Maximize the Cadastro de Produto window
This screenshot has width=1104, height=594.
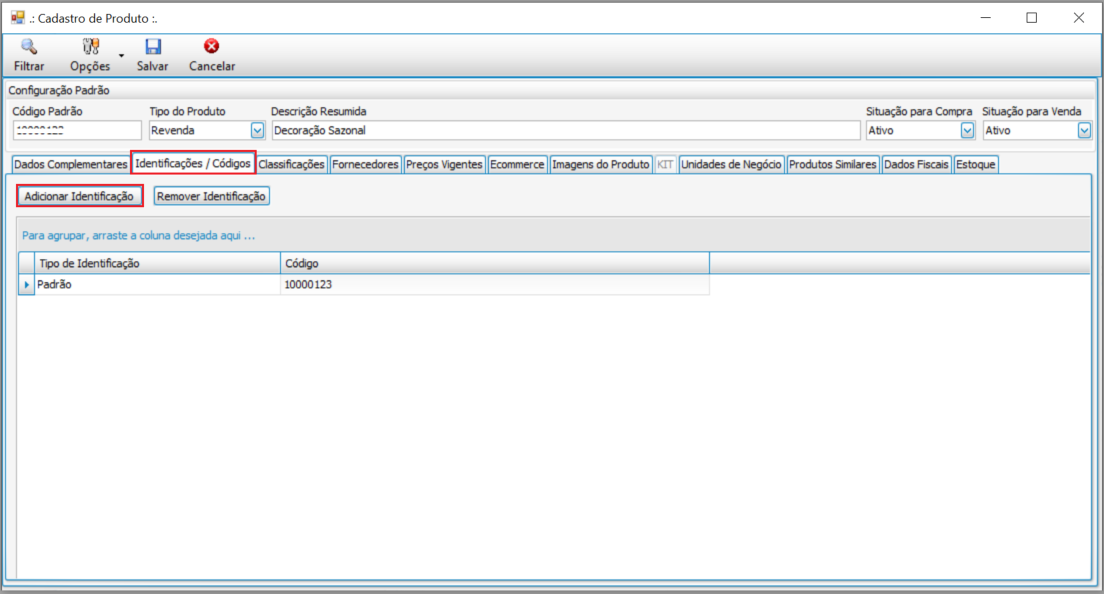(x=1031, y=18)
